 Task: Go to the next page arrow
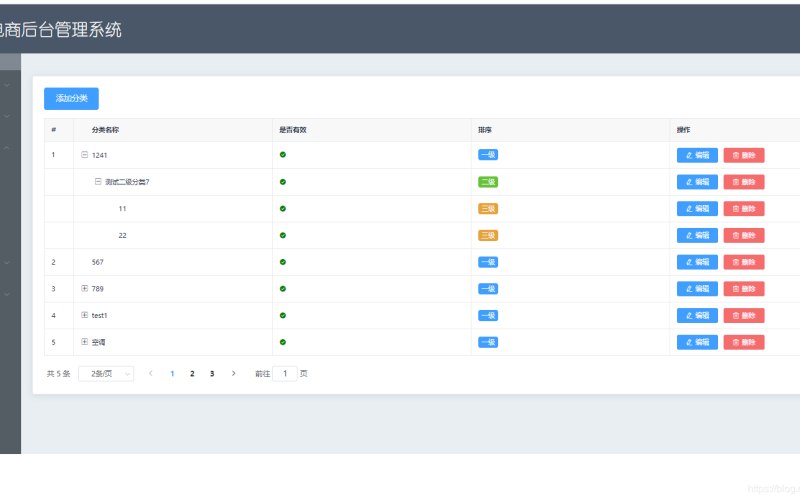(x=234, y=373)
